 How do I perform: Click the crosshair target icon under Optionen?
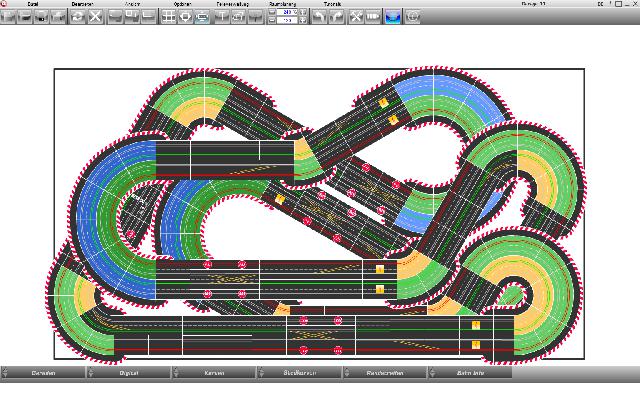click(x=186, y=18)
